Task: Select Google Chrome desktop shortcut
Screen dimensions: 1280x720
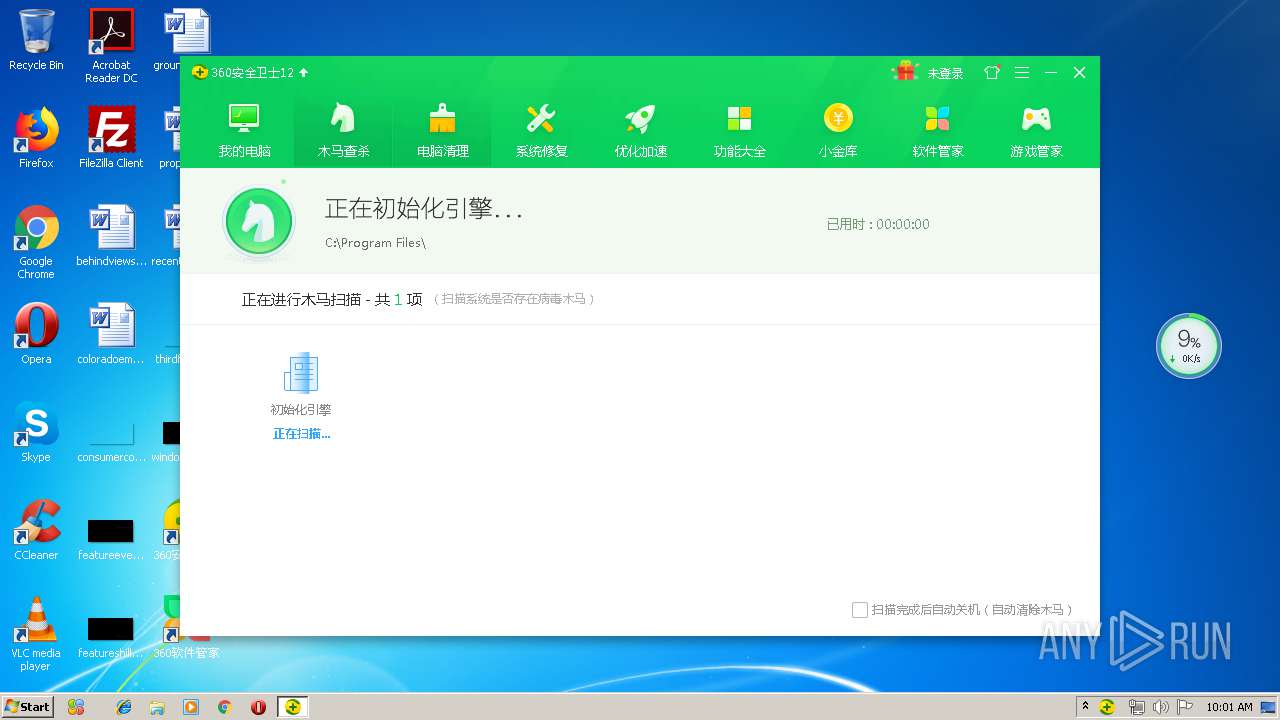Action: click(x=36, y=242)
